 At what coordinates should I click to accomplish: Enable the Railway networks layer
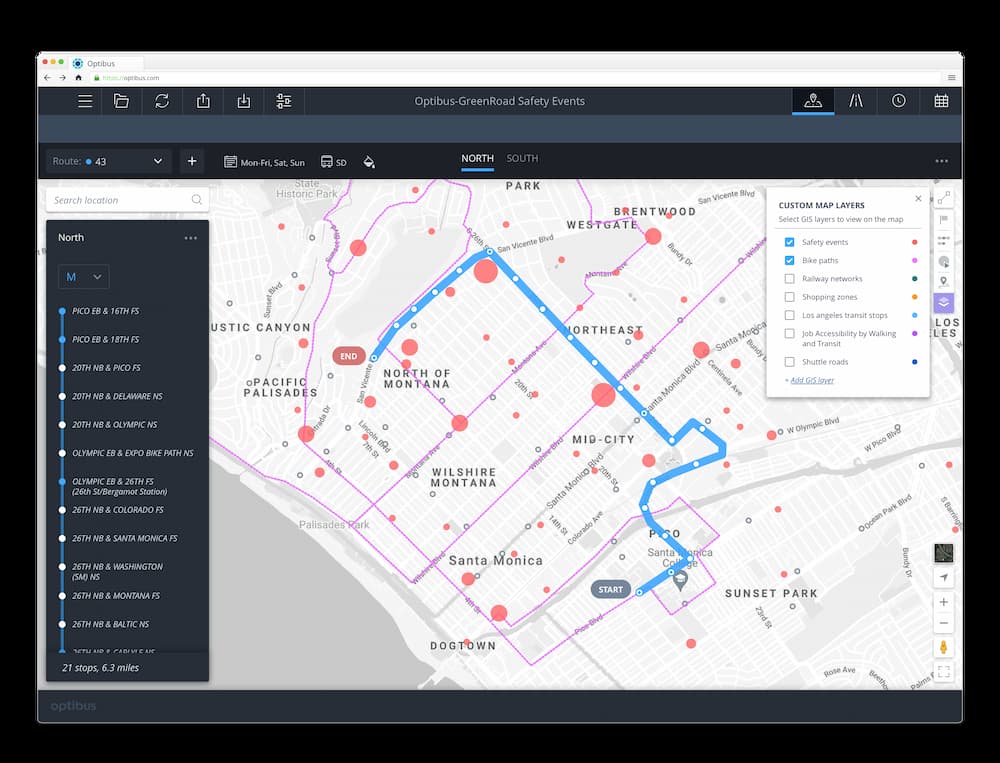click(789, 278)
